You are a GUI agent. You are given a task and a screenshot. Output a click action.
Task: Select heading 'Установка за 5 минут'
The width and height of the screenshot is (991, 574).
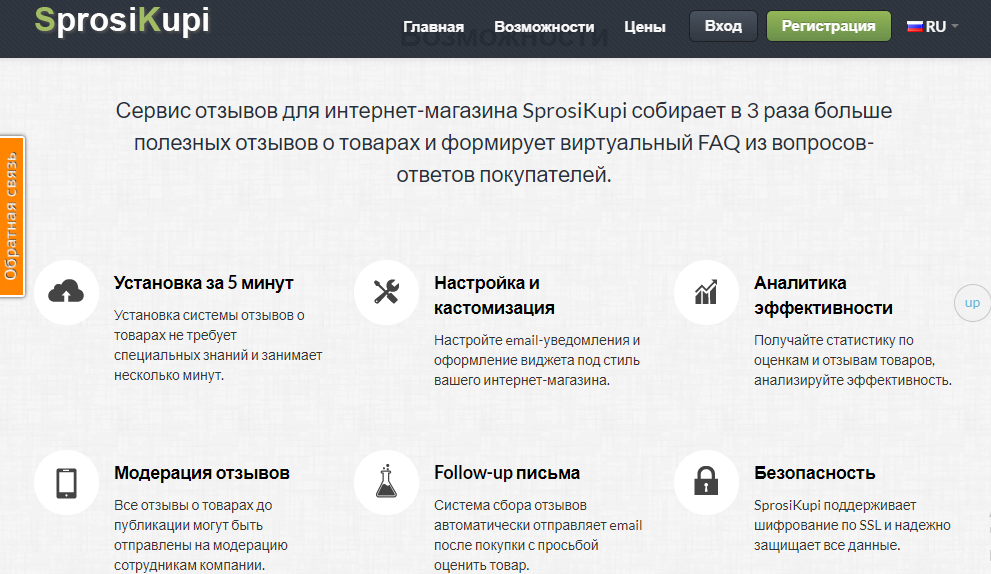click(204, 283)
